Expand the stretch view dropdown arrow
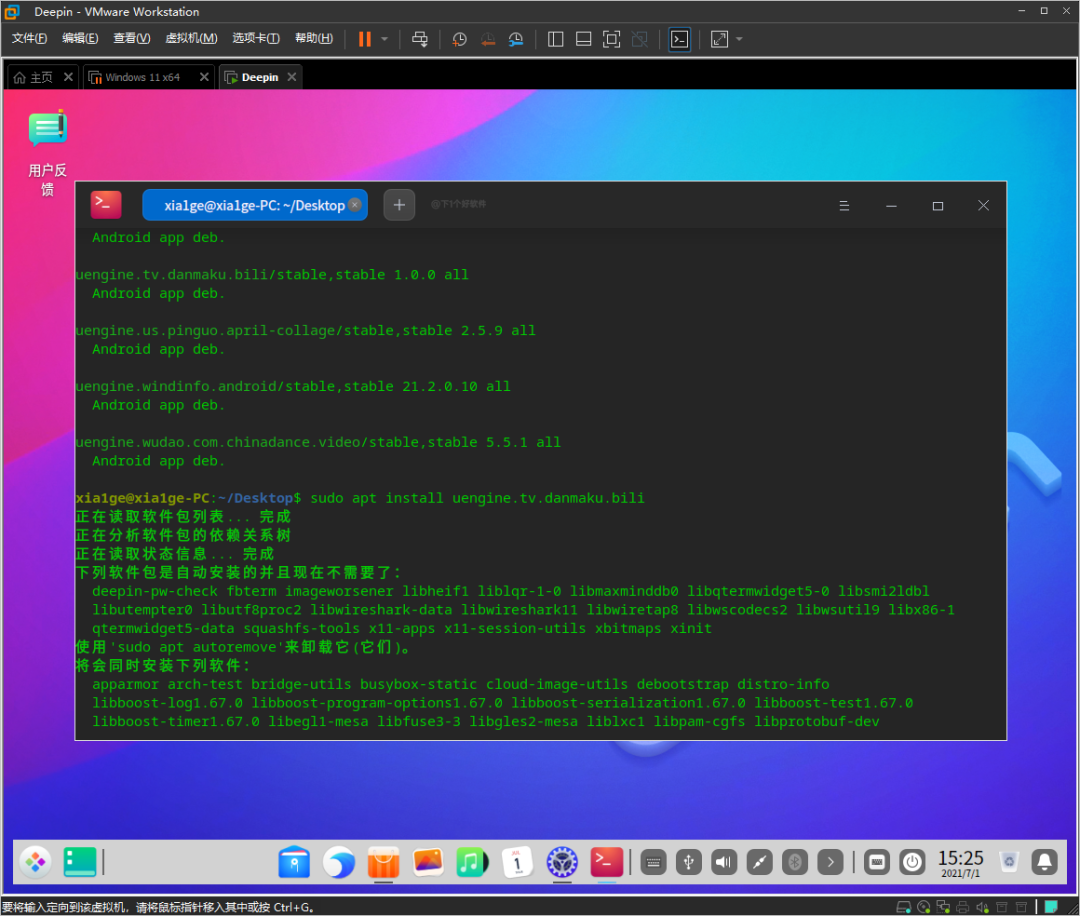 (739, 39)
